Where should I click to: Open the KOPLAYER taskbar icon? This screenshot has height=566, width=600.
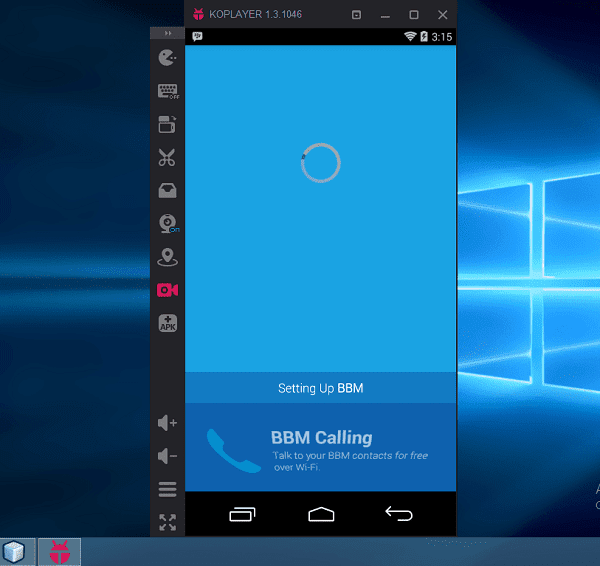coord(60,551)
